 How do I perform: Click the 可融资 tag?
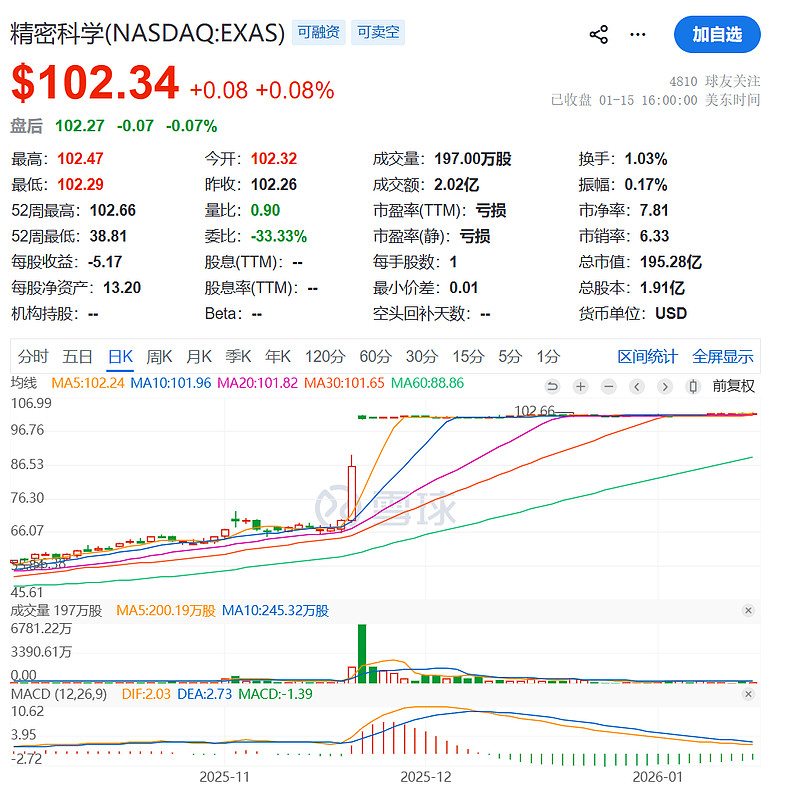point(319,33)
